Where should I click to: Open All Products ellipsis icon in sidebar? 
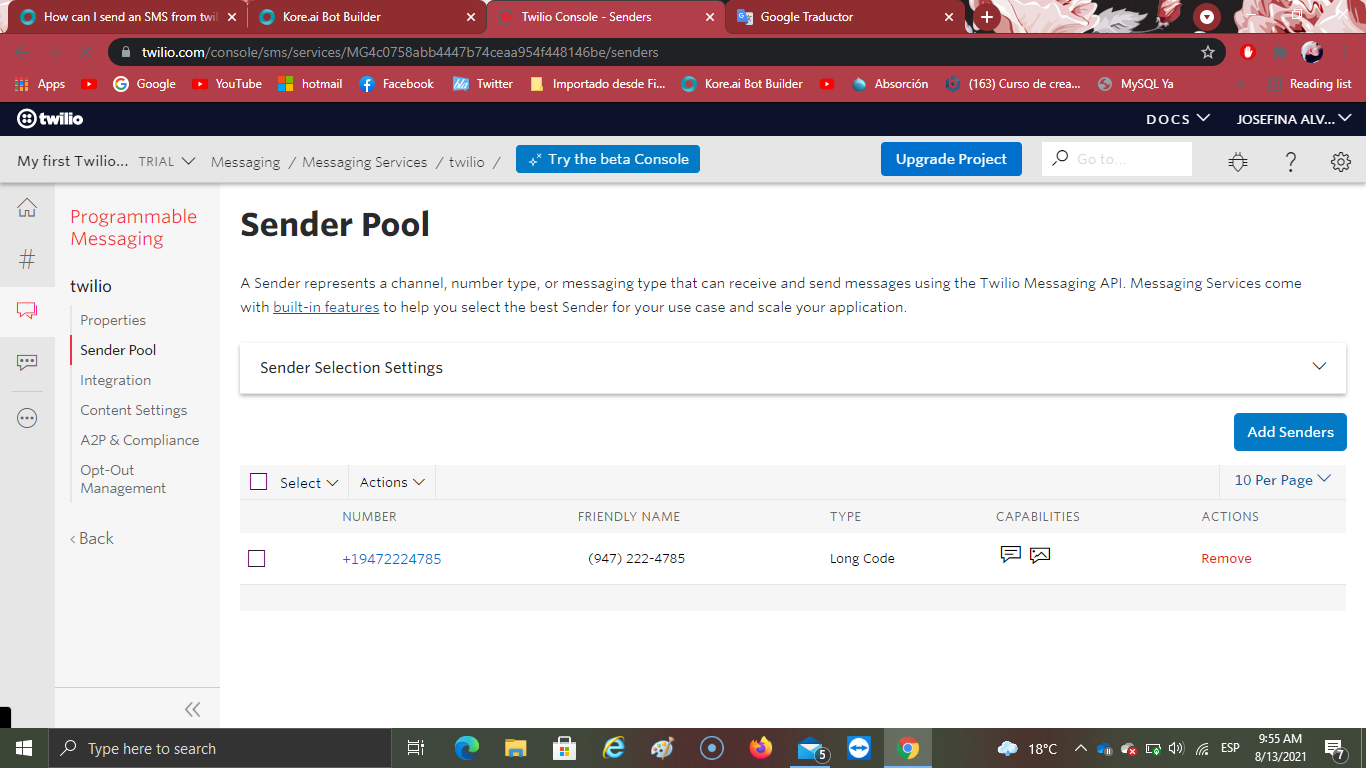[x=27, y=418]
